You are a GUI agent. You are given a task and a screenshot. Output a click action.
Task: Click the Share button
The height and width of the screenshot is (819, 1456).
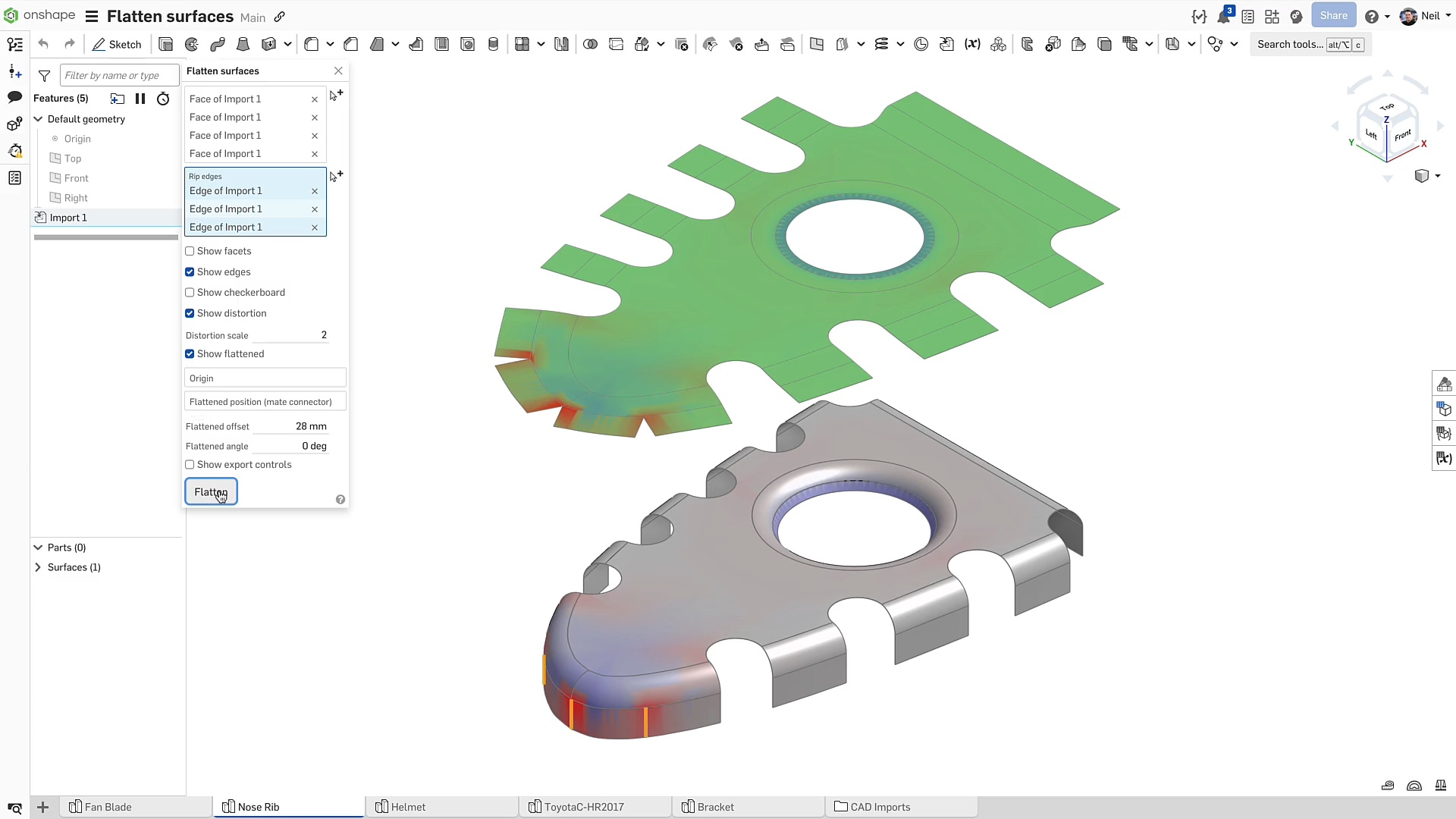1333,16
